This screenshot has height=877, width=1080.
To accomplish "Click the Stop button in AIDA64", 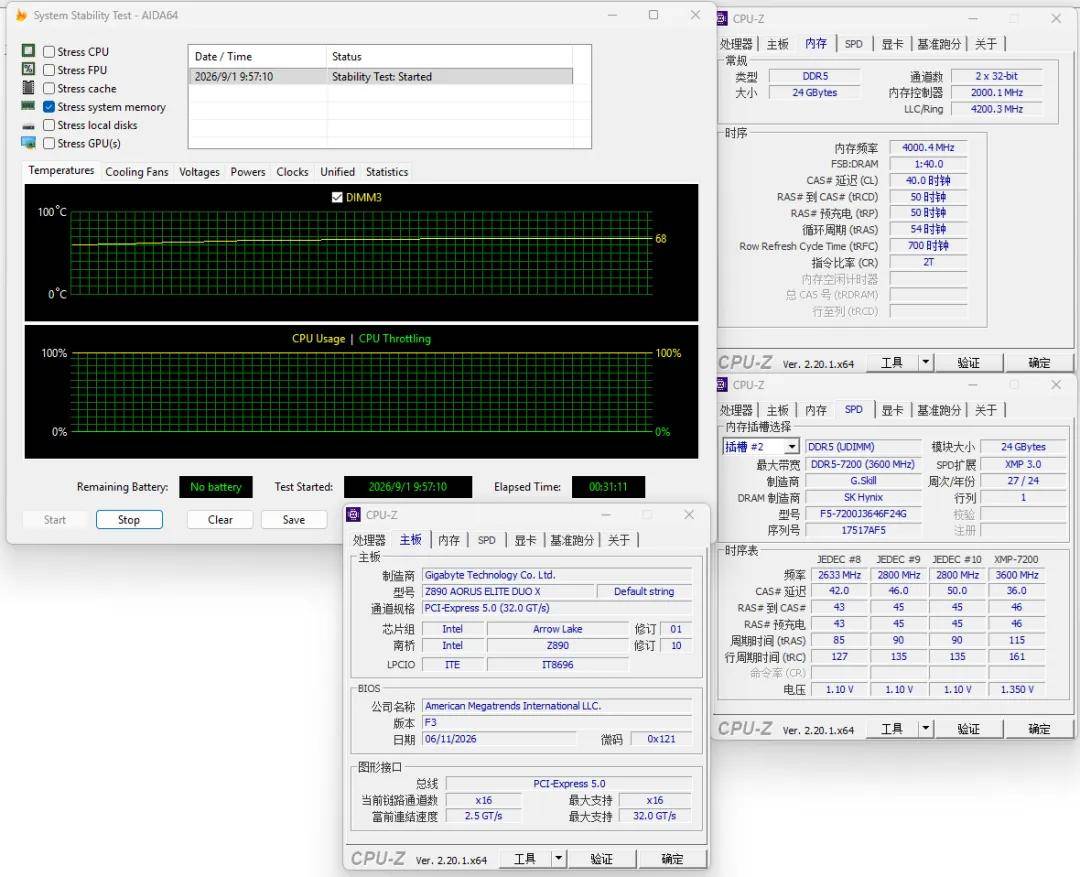I will (129, 519).
